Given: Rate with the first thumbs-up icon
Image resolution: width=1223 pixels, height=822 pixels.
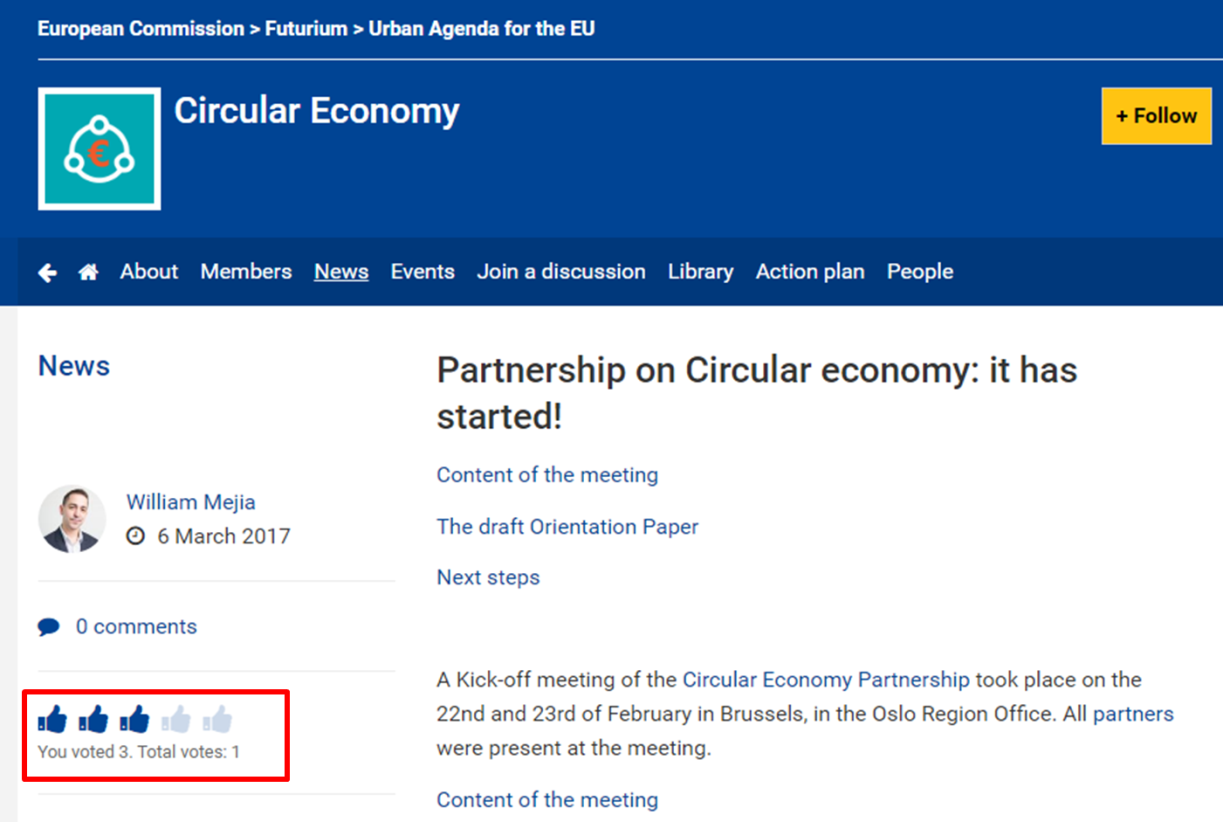Looking at the screenshot, I should (52, 718).
